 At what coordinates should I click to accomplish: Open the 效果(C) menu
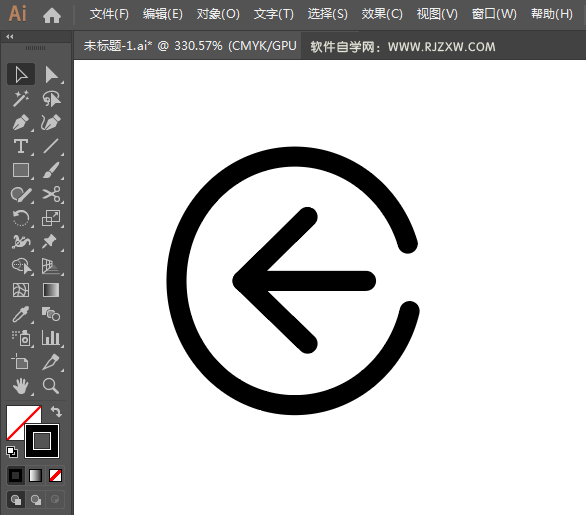click(382, 14)
